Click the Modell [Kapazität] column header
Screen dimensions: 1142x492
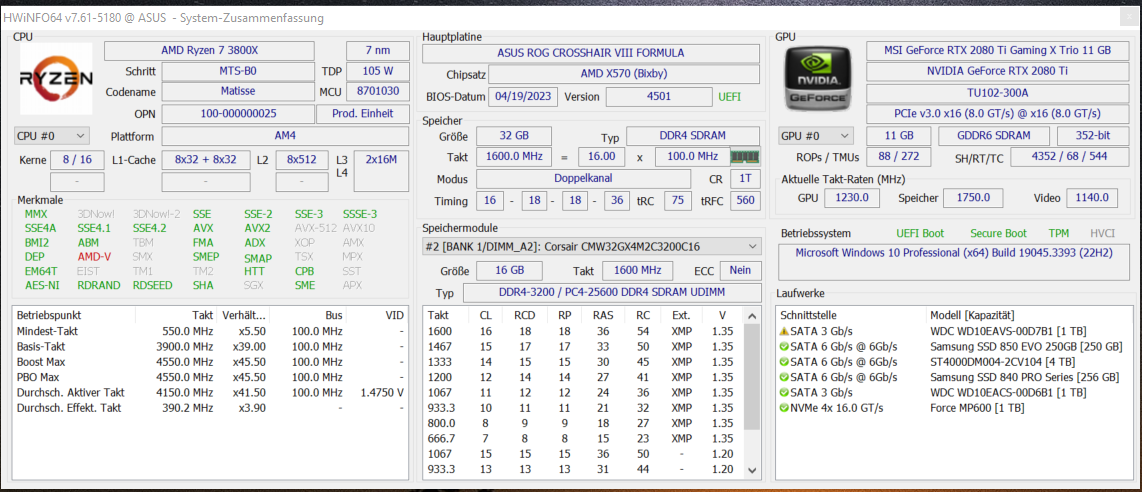pos(1030,316)
